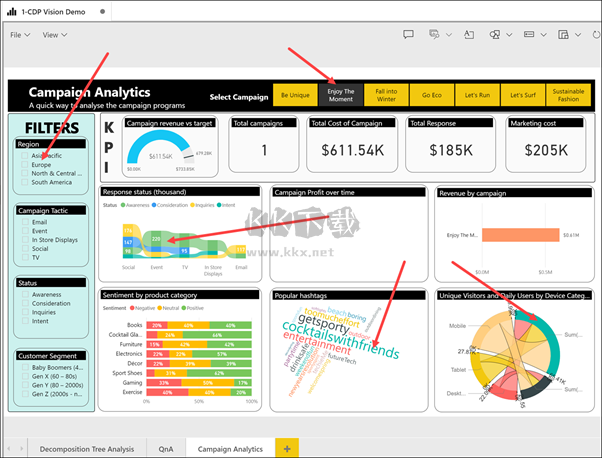Switch to the QnA page tab
This screenshot has height=458, width=602.
click(166, 449)
